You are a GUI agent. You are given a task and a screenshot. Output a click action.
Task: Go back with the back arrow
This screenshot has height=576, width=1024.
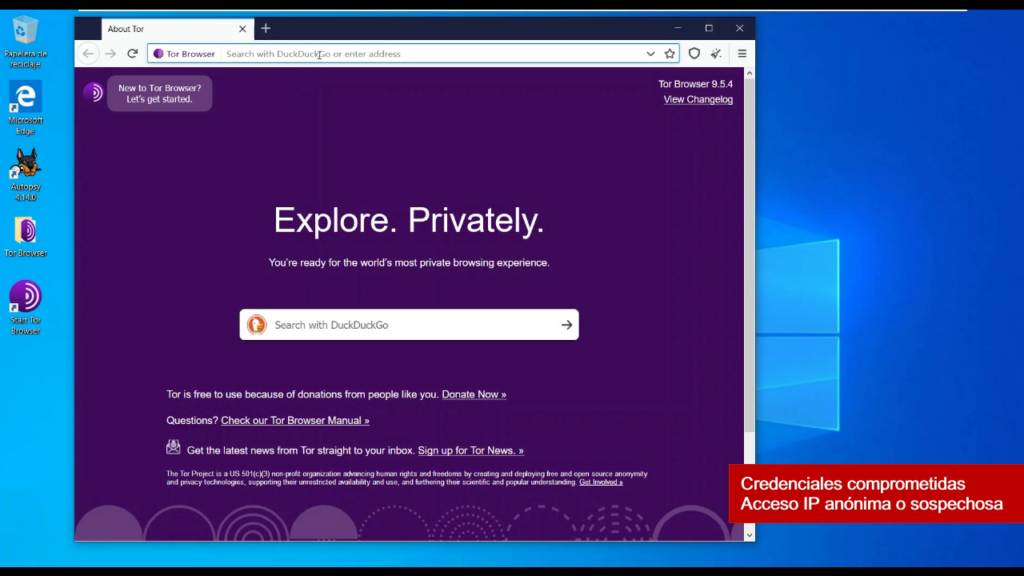click(x=88, y=54)
